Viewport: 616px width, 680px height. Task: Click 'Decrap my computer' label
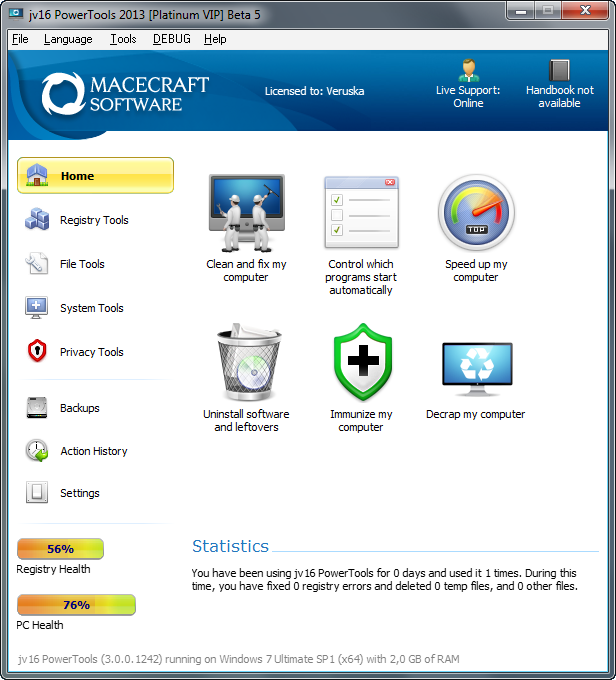pyautogui.click(x=475, y=415)
